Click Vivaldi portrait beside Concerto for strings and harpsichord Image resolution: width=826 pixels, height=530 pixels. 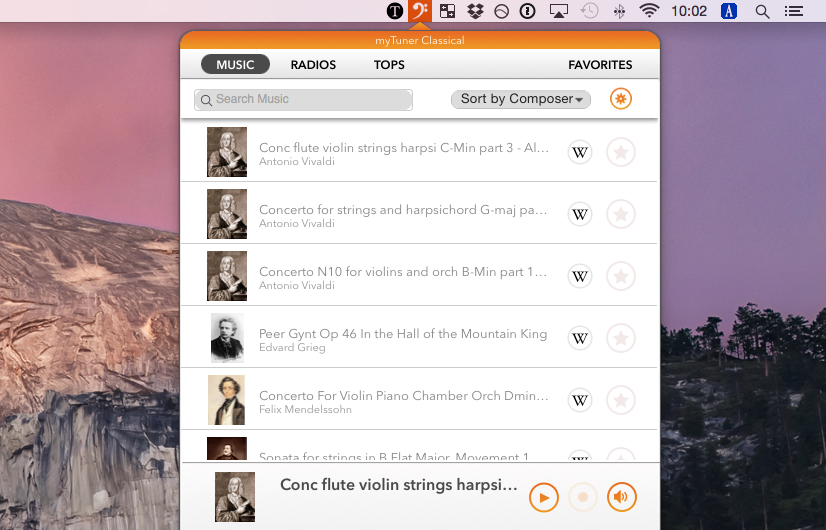coord(227,214)
